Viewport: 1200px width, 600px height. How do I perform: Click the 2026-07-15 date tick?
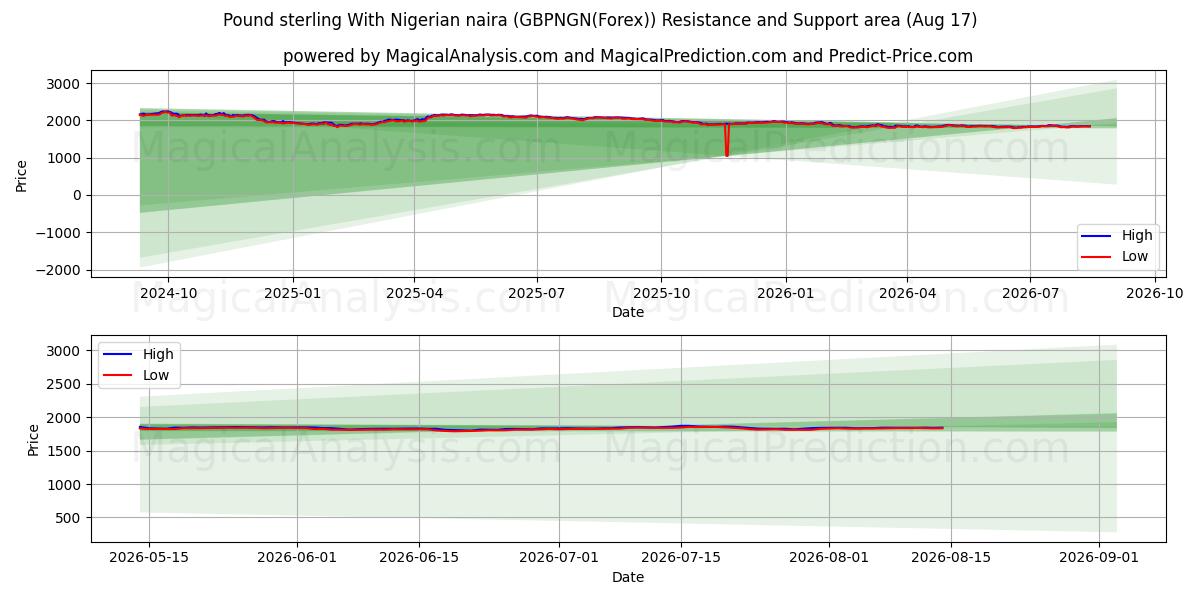(x=681, y=558)
